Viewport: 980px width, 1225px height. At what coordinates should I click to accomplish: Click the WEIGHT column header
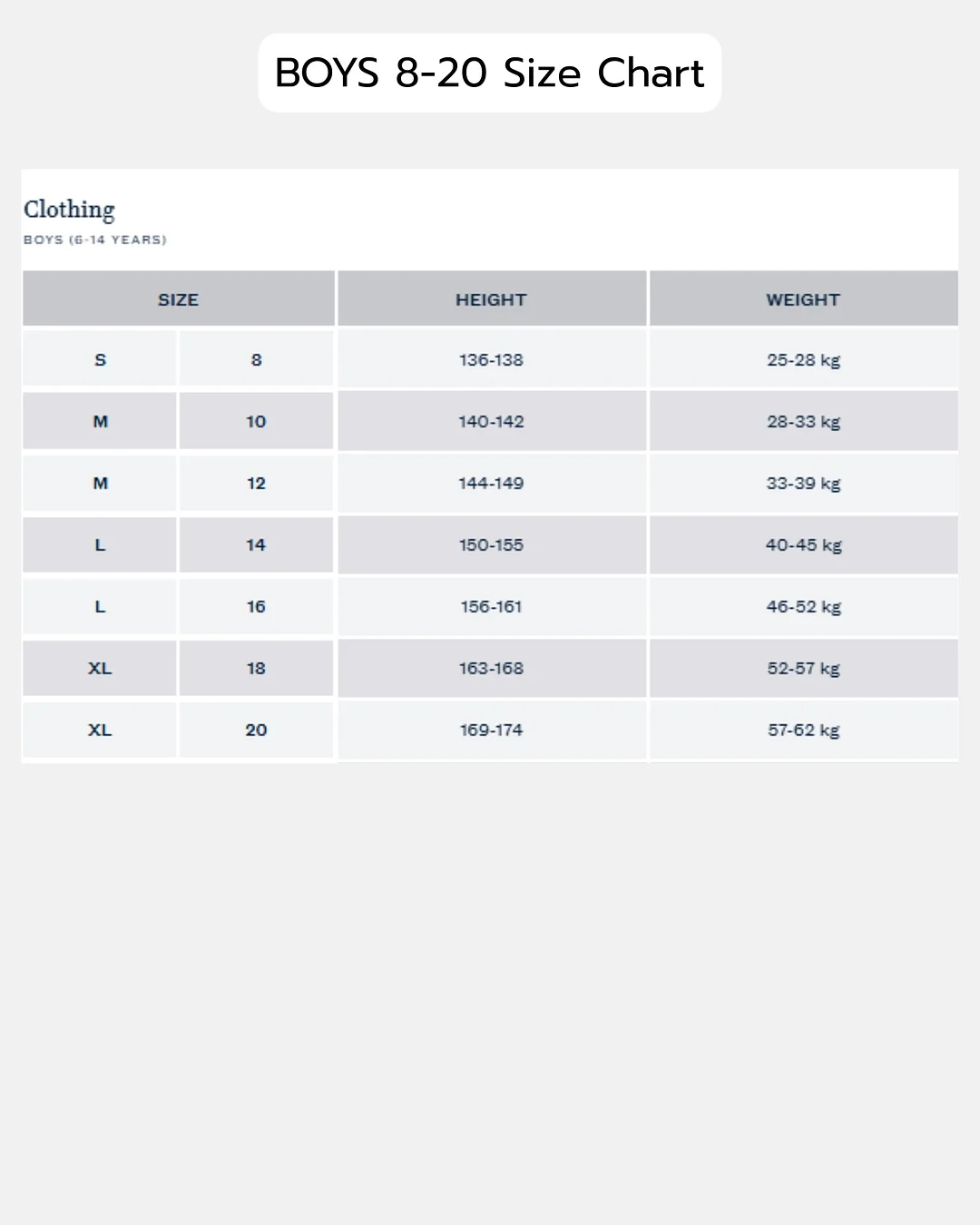804,299
